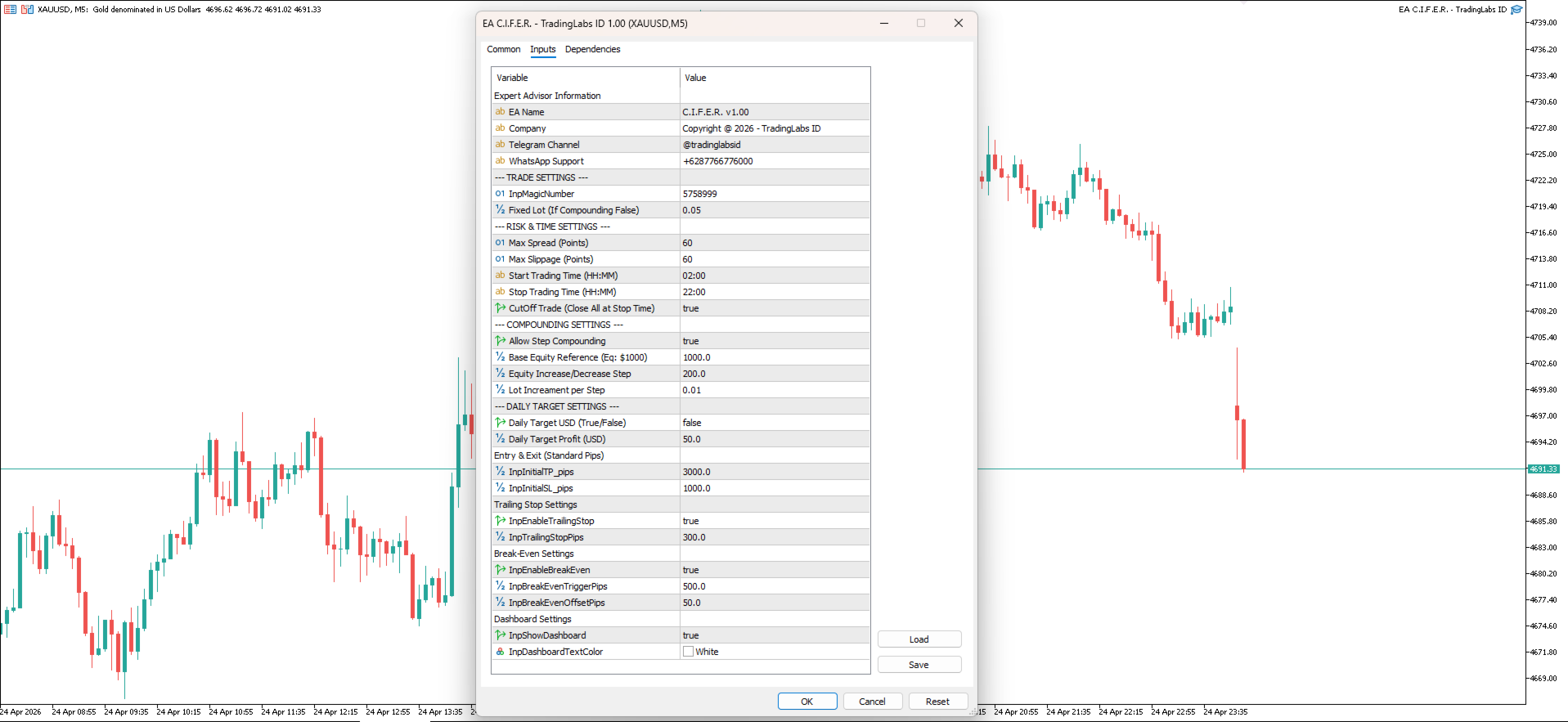Click the boolean icon beside Allow Step Compounding
Viewport: 1568px width, 722px height.
click(500, 341)
